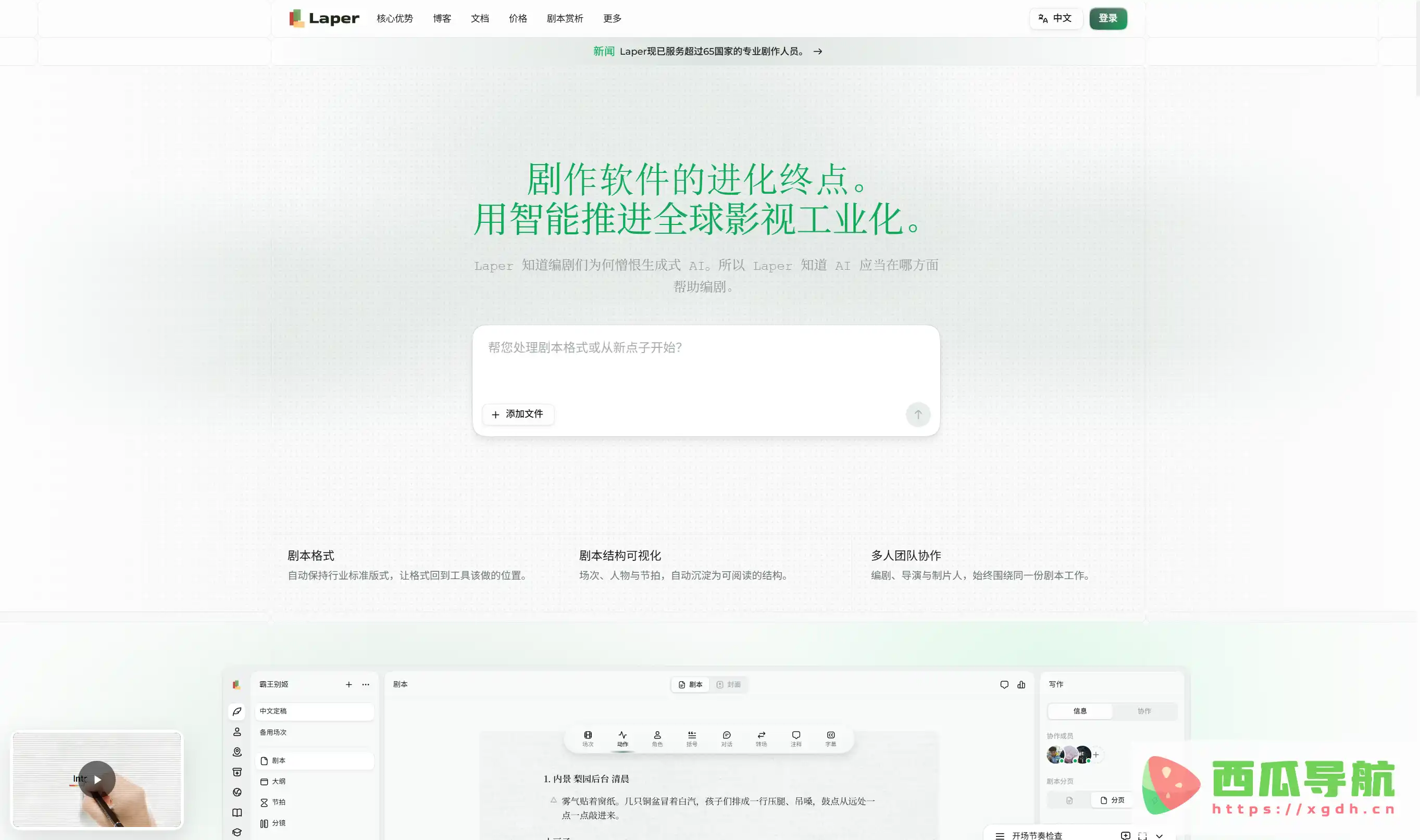The height and width of the screenshot is (840, 1420).
Task: Open the archive box icon in the left sidebar
Action: (236, 772)
